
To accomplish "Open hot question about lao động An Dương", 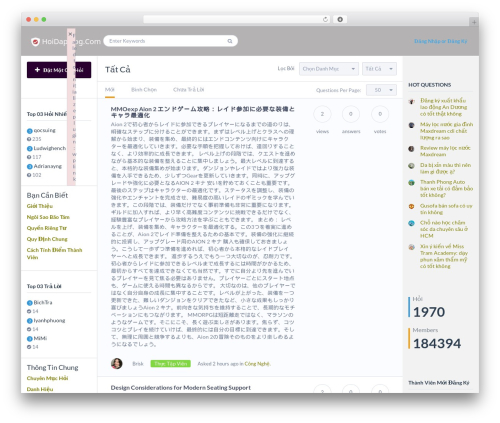I will pyautogui.click(x=443, y=107).
